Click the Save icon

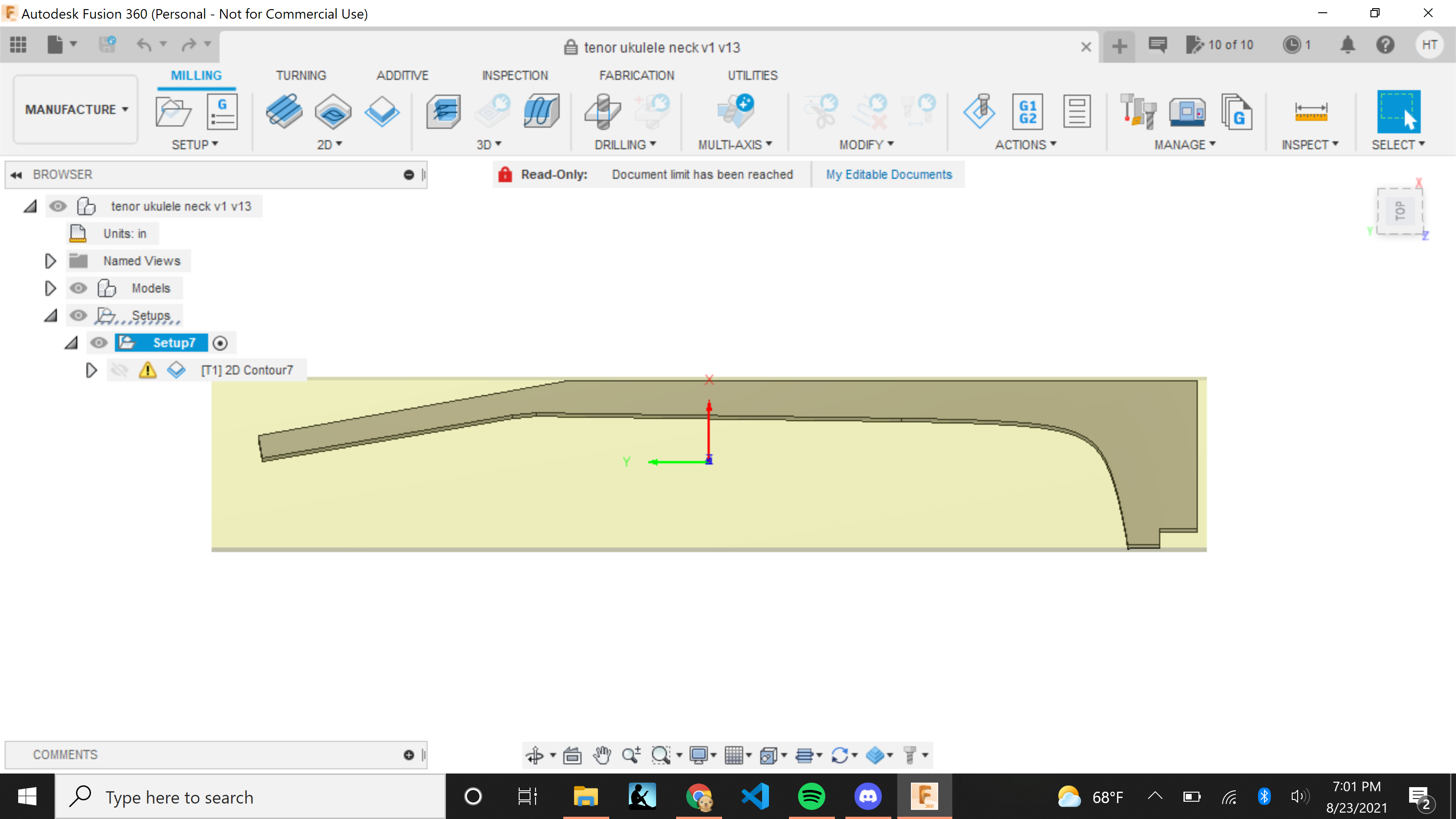(x=107, y=45)
